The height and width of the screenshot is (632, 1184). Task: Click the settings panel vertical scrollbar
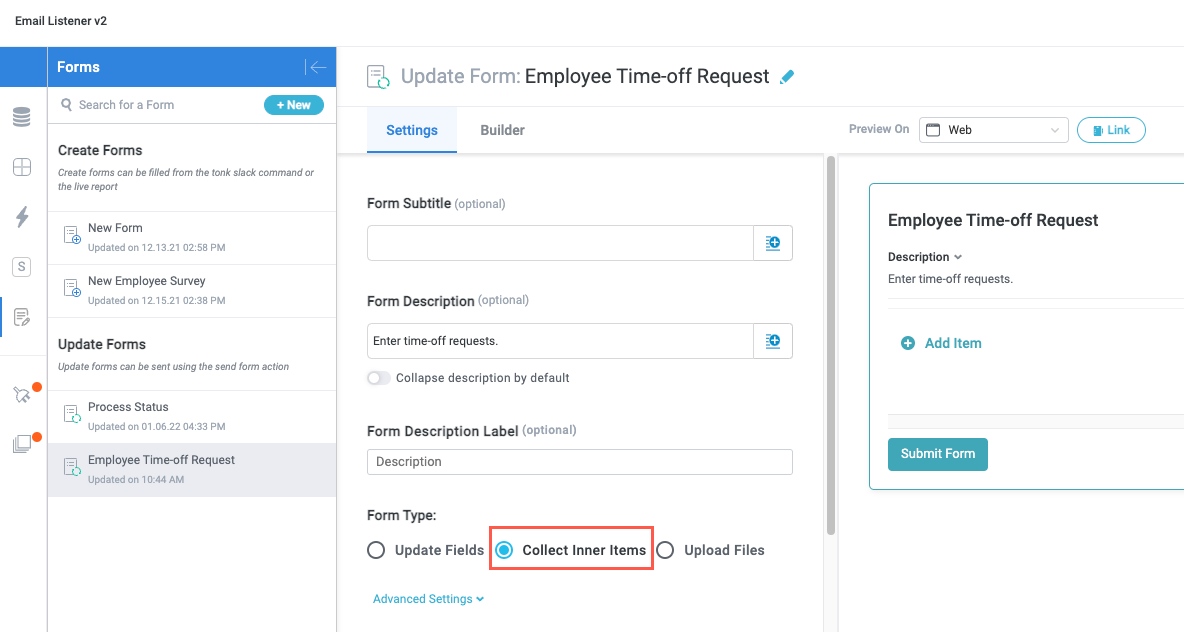pyautogui.click(x=829, y=340)
